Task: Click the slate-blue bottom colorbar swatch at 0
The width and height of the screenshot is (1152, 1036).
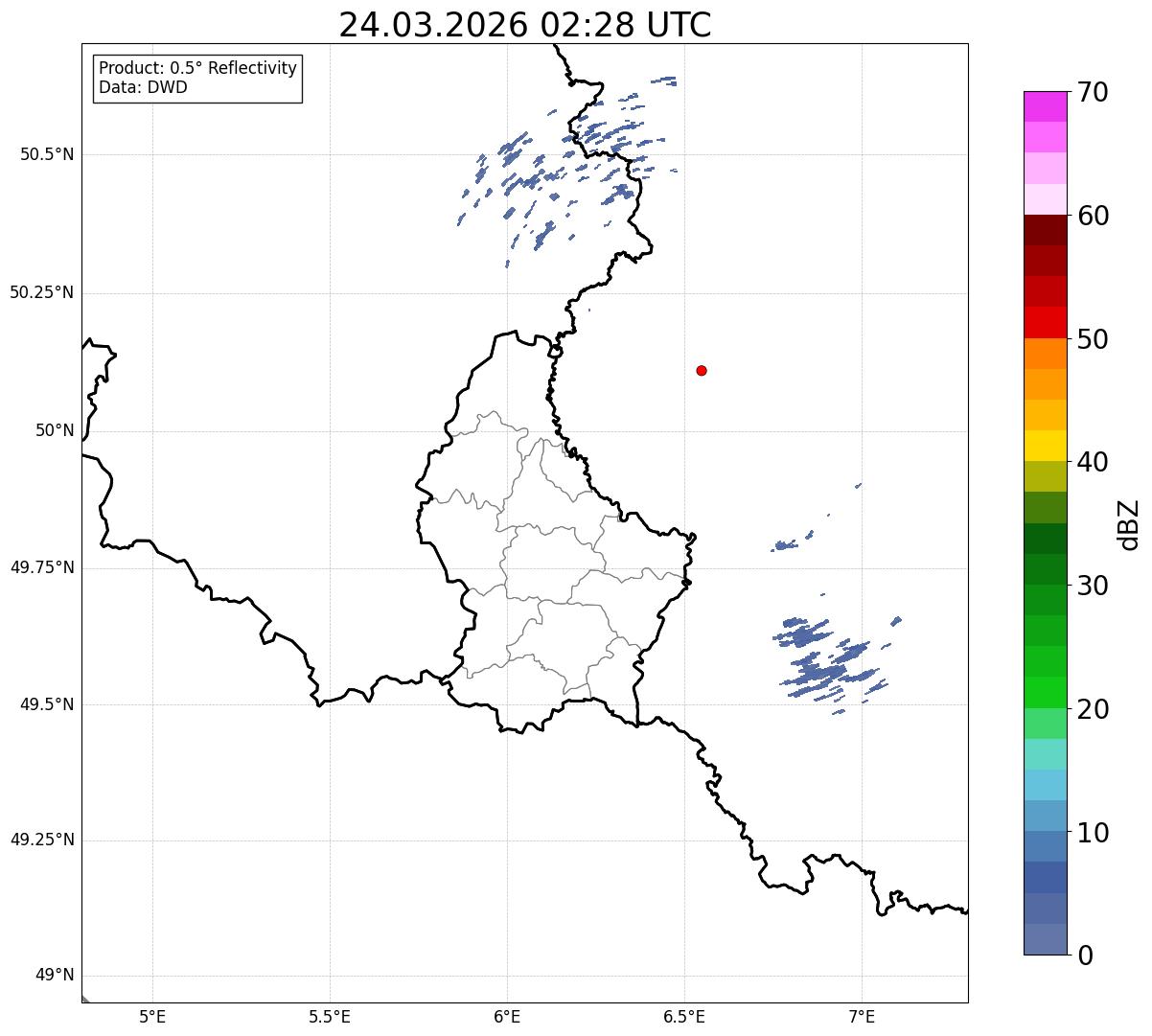Action: (1046, 939)
